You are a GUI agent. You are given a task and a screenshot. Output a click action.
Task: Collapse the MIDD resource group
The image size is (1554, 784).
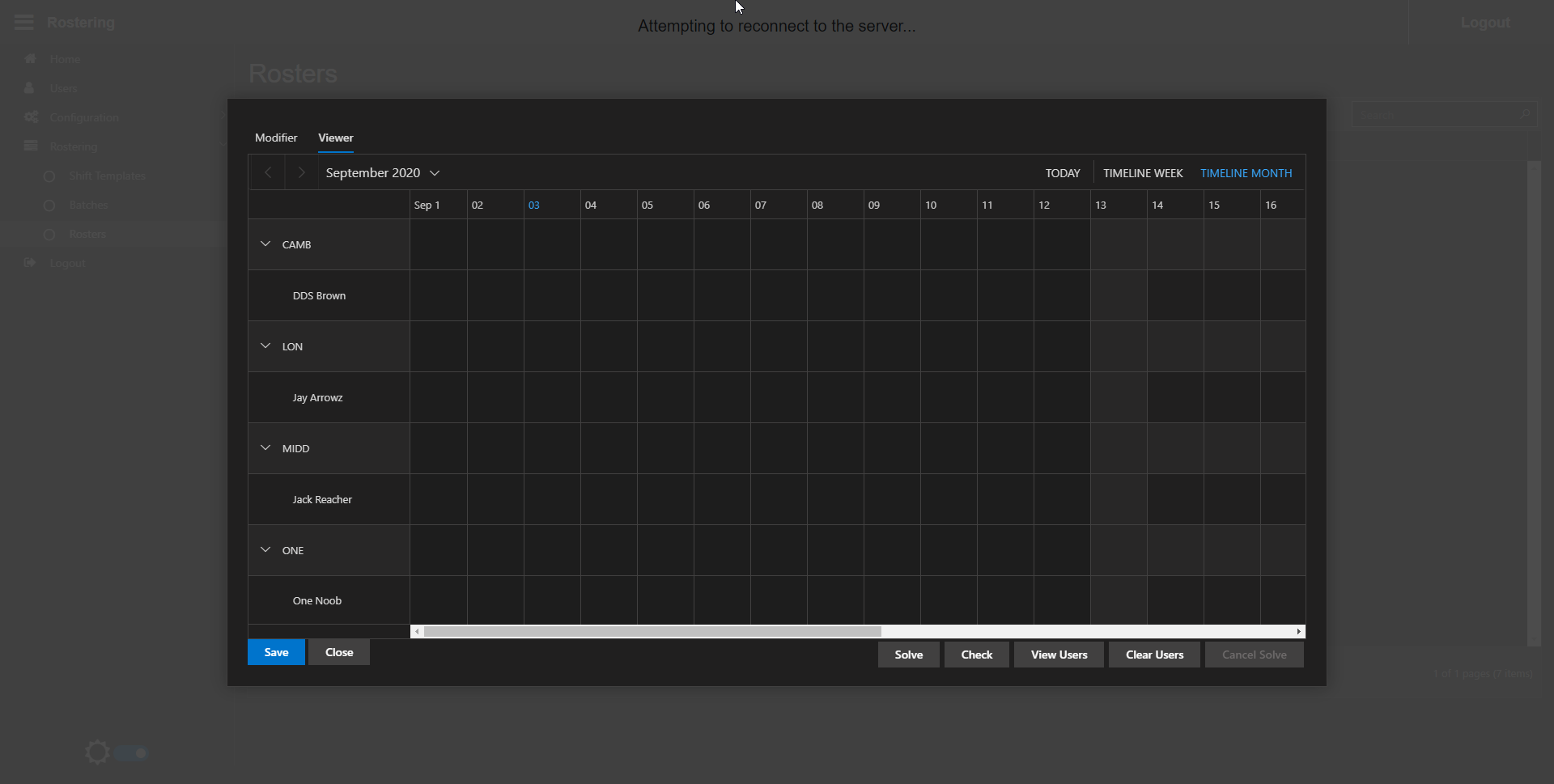(x=265, y=448)
